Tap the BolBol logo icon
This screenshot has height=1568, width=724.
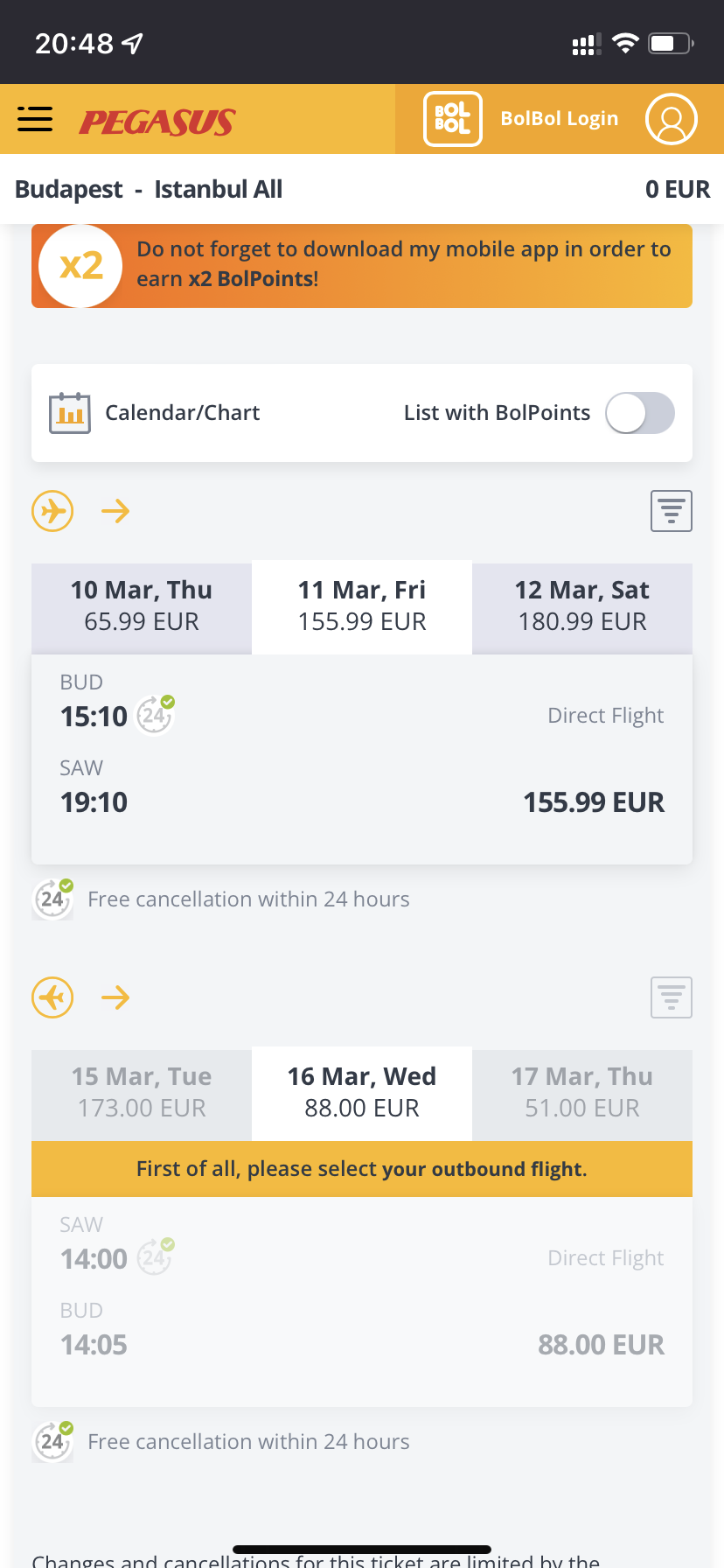coord(452,119)
